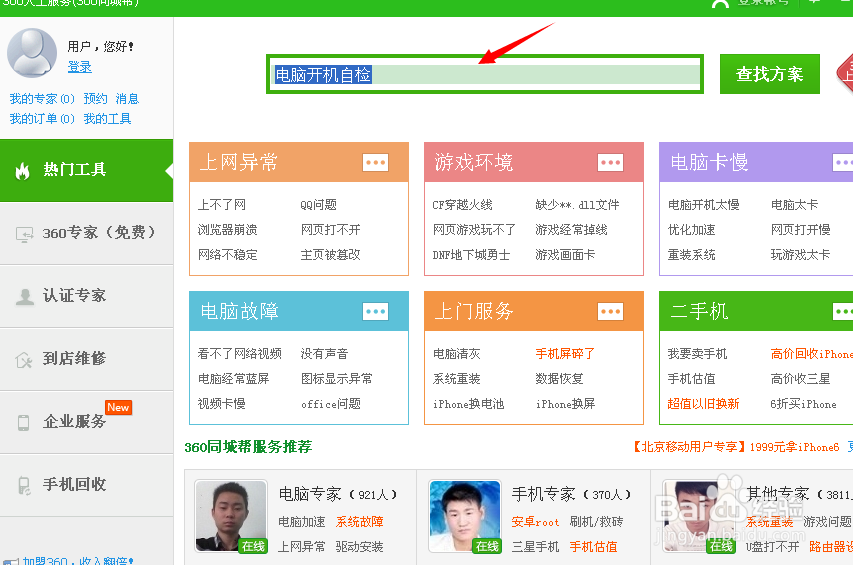Screen dimensions: 853x565
Task: Click the search input with 电脑开机自检
Action: pos(485,74)
